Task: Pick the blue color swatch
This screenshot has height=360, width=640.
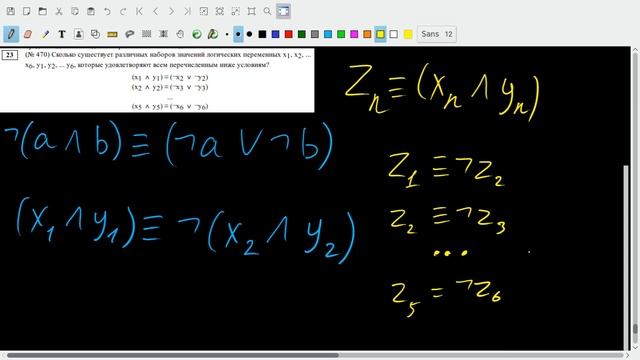Action: click(x=276, y=34)
